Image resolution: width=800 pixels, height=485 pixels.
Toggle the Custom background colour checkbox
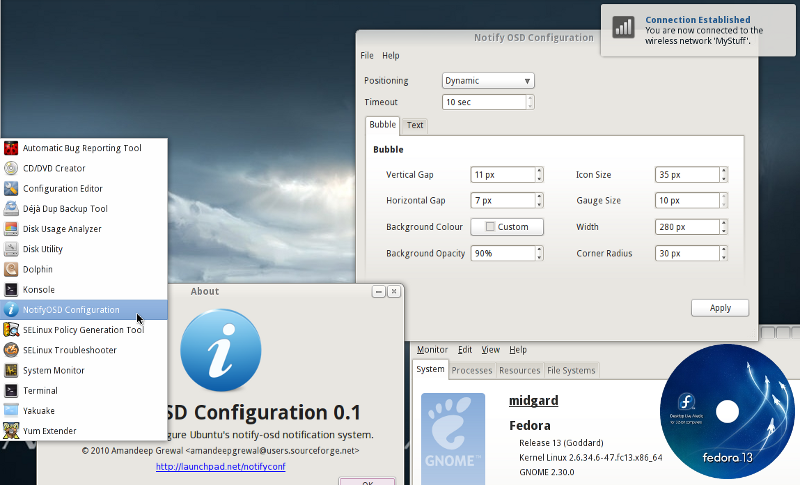(490, 226)
